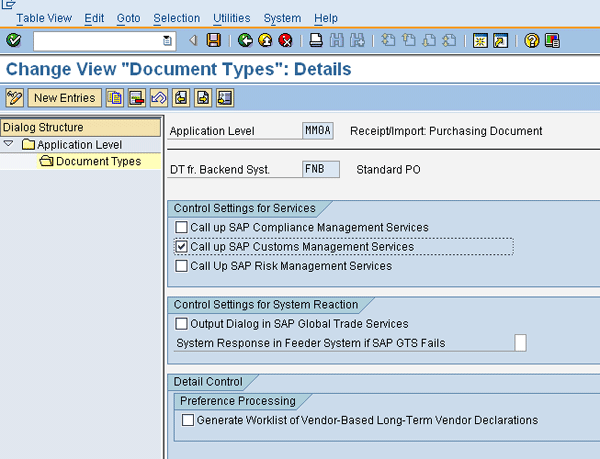Click the green Enter checkmark icon
The image size is (600, 459).
point(14,40)
